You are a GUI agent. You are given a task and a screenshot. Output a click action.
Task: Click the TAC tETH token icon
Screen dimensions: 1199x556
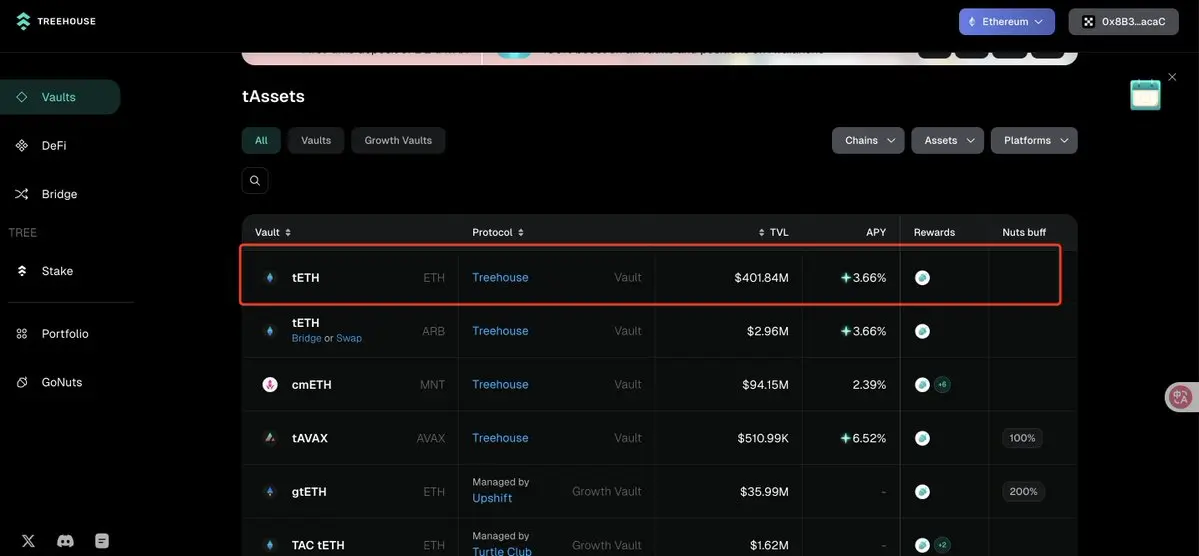(270, 545)
